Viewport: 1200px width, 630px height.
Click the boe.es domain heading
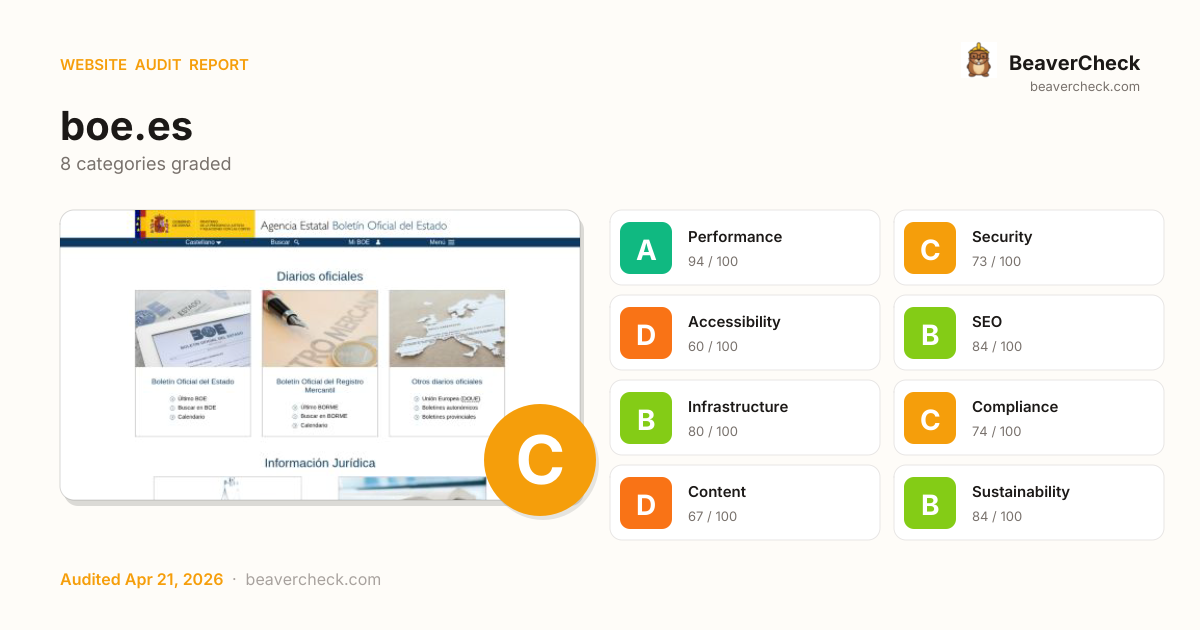click(126, 126)
